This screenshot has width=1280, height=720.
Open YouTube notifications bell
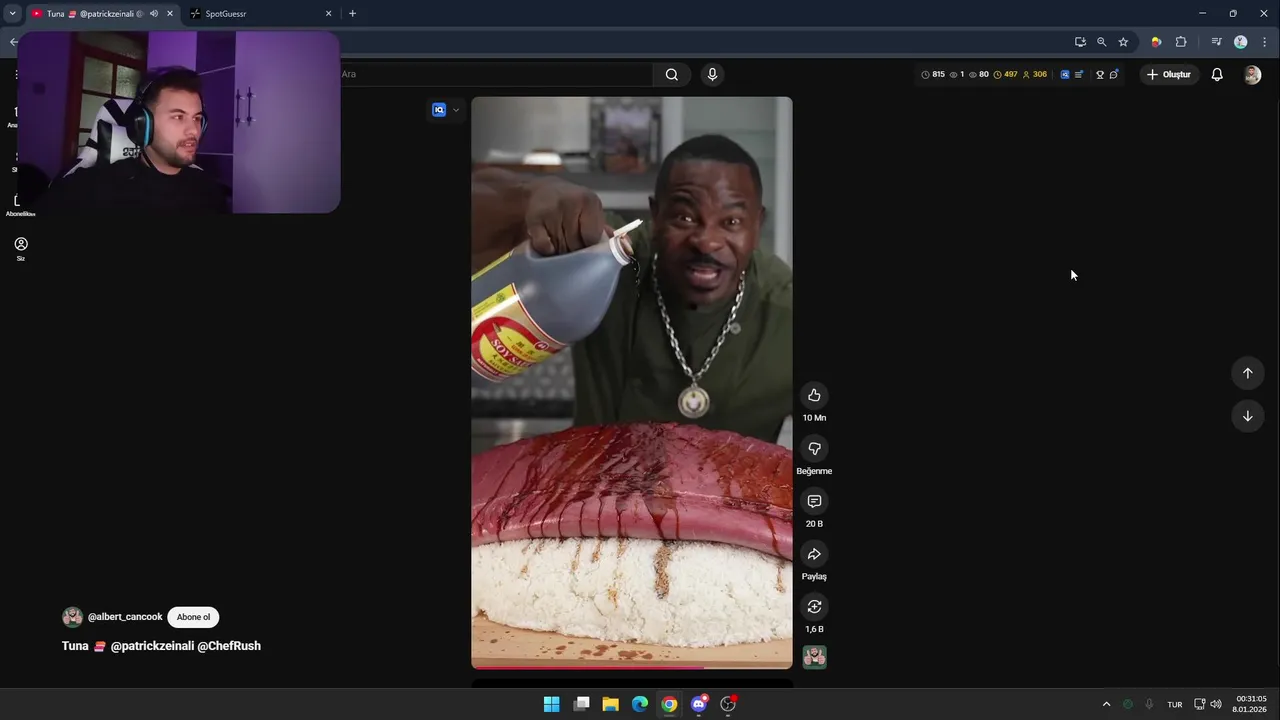[x=1217, y=74]
